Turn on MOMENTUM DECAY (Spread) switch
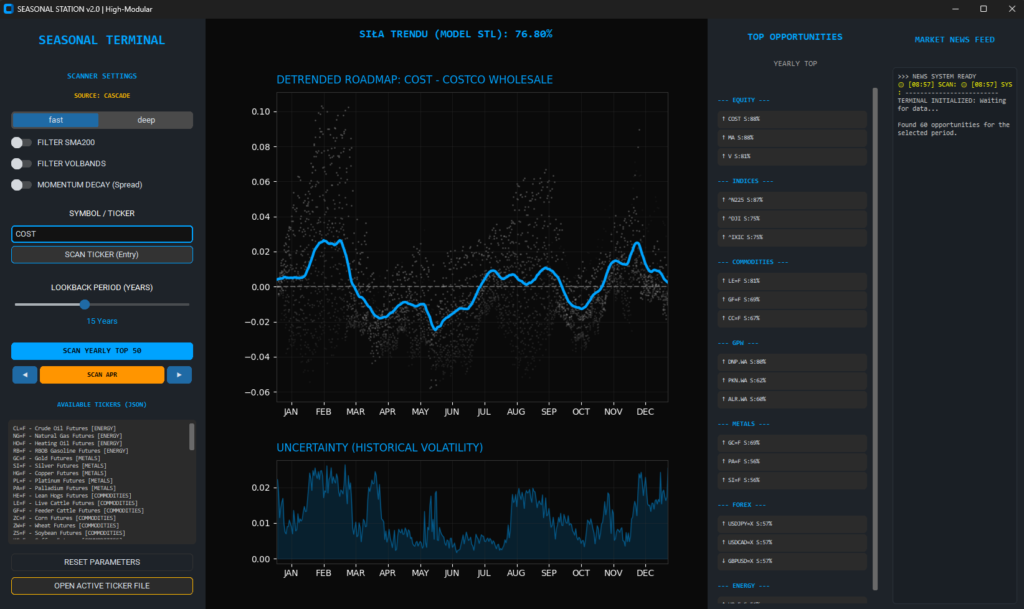This screenshot has height=609, width=1024. click(x=21, y=185)
